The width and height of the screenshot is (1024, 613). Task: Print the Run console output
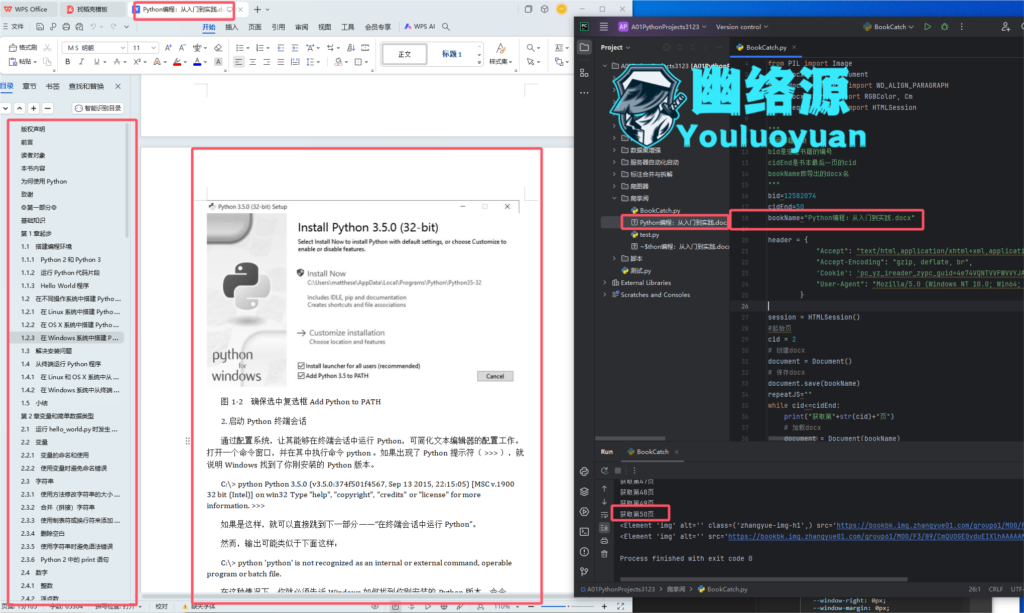click(605, 541)
